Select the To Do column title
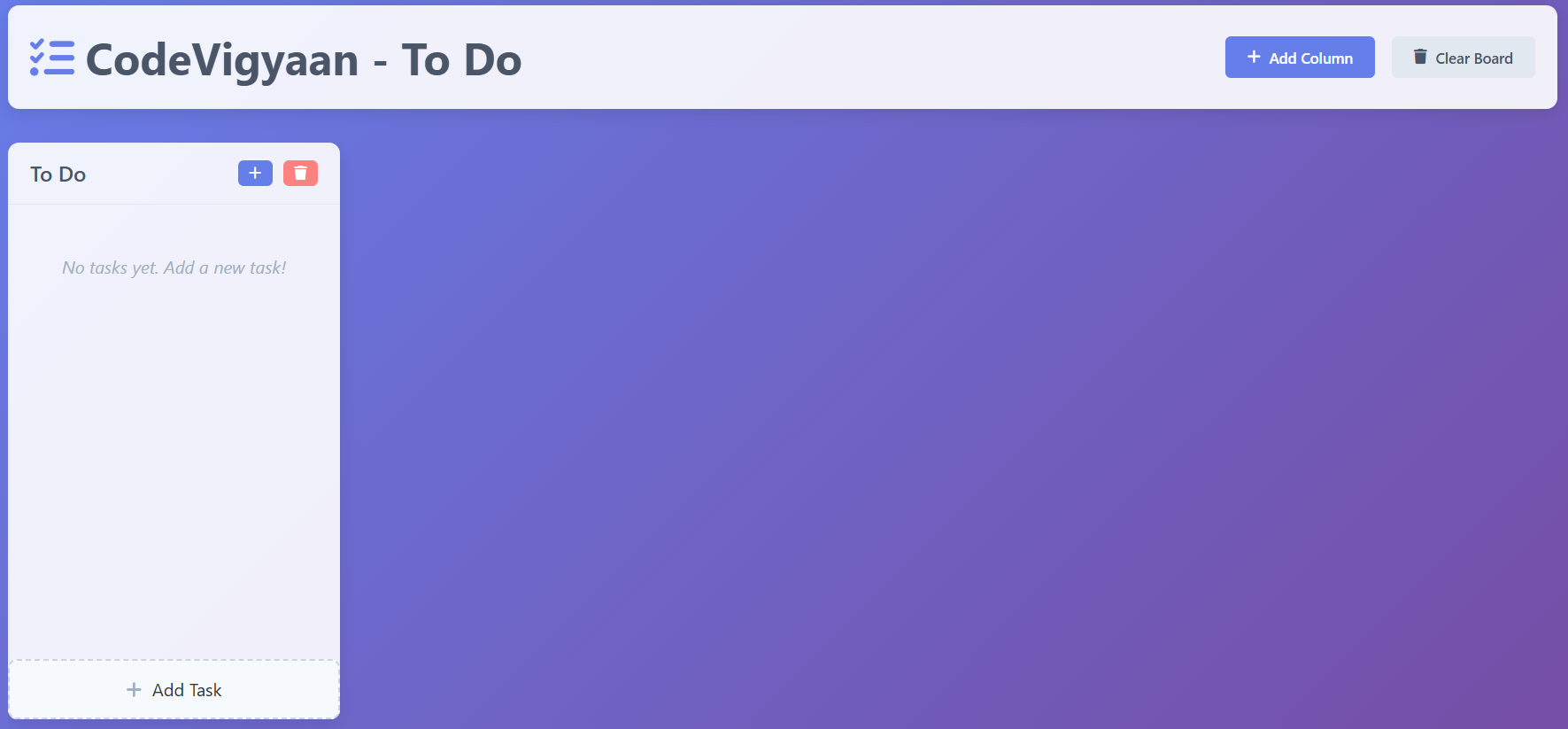This screenshot has height=729, width=1568. 58,174
